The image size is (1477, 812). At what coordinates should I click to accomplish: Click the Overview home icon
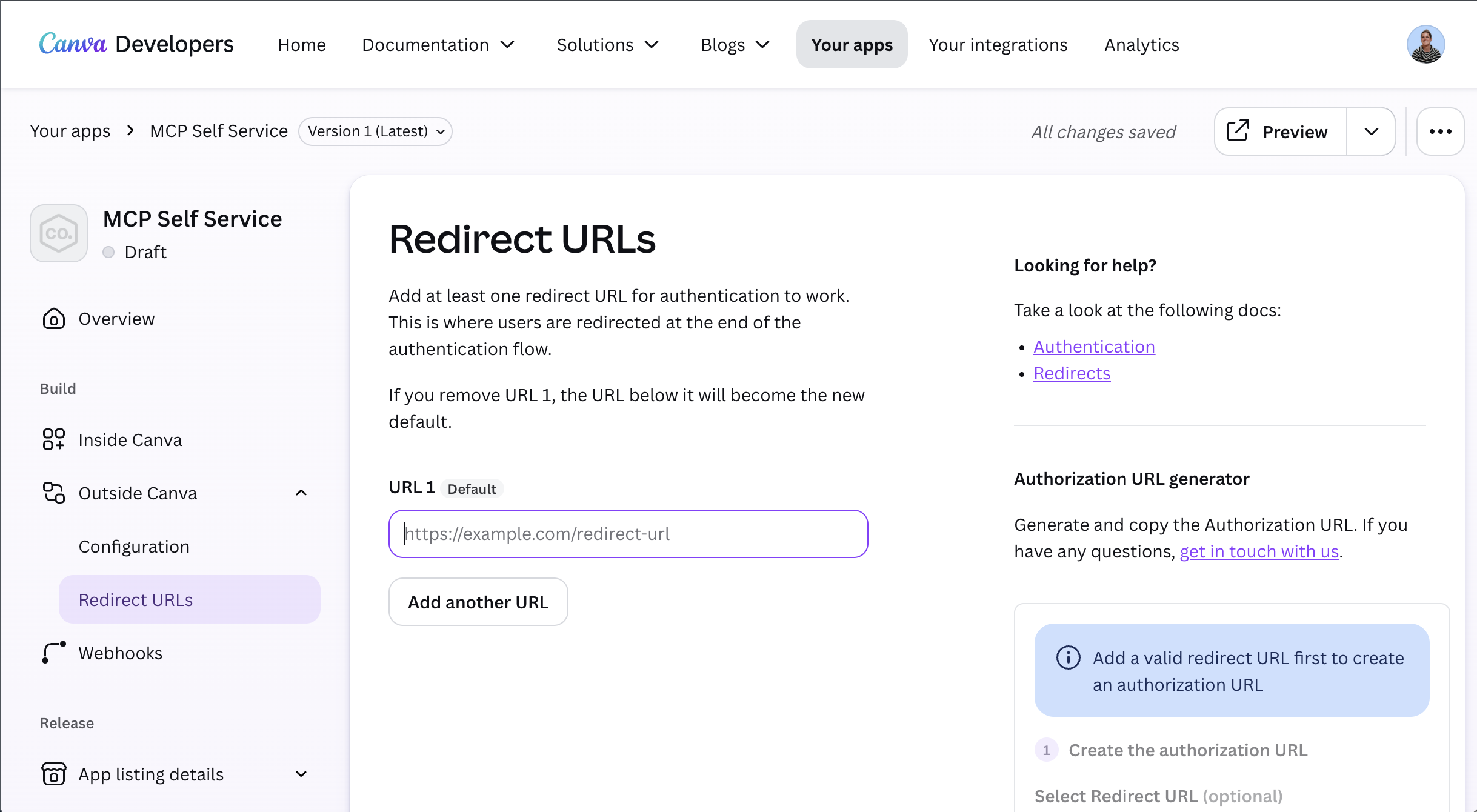coord(54,319)
